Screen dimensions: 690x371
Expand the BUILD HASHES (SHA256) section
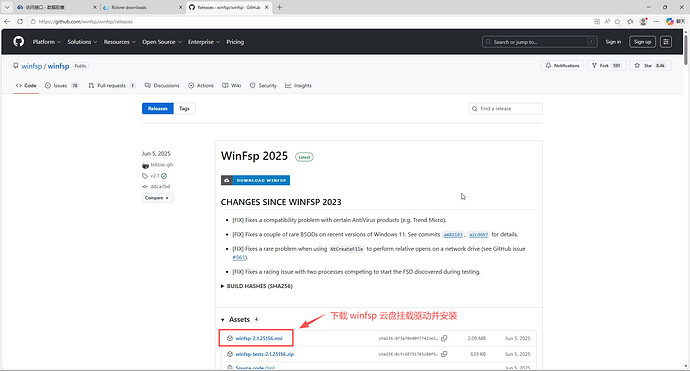coord(257,286)
